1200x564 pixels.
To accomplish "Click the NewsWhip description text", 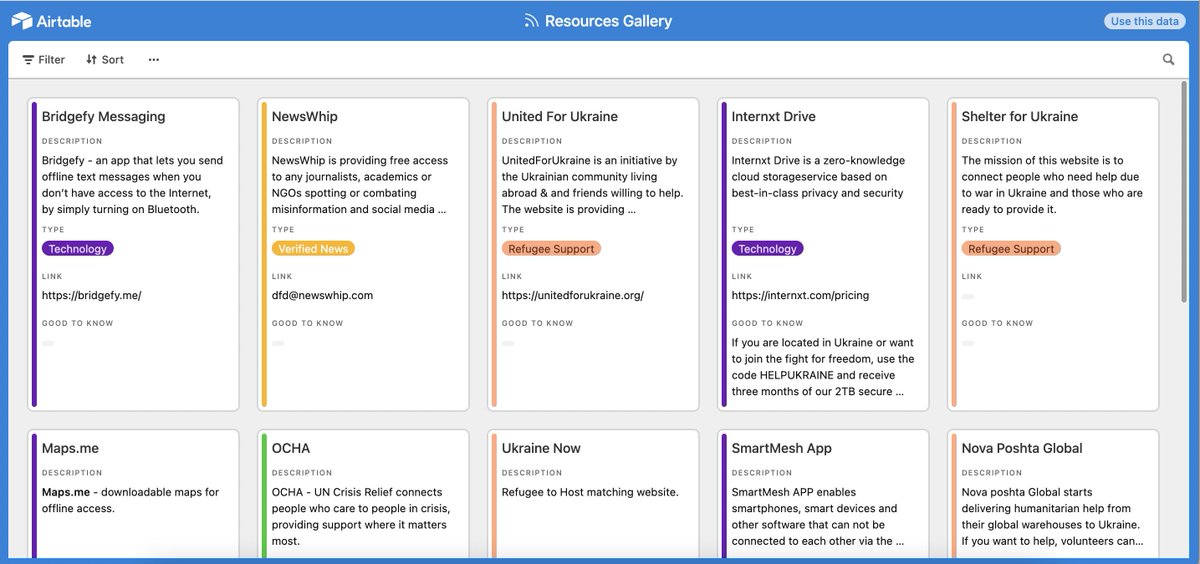I will pos(360,185).
